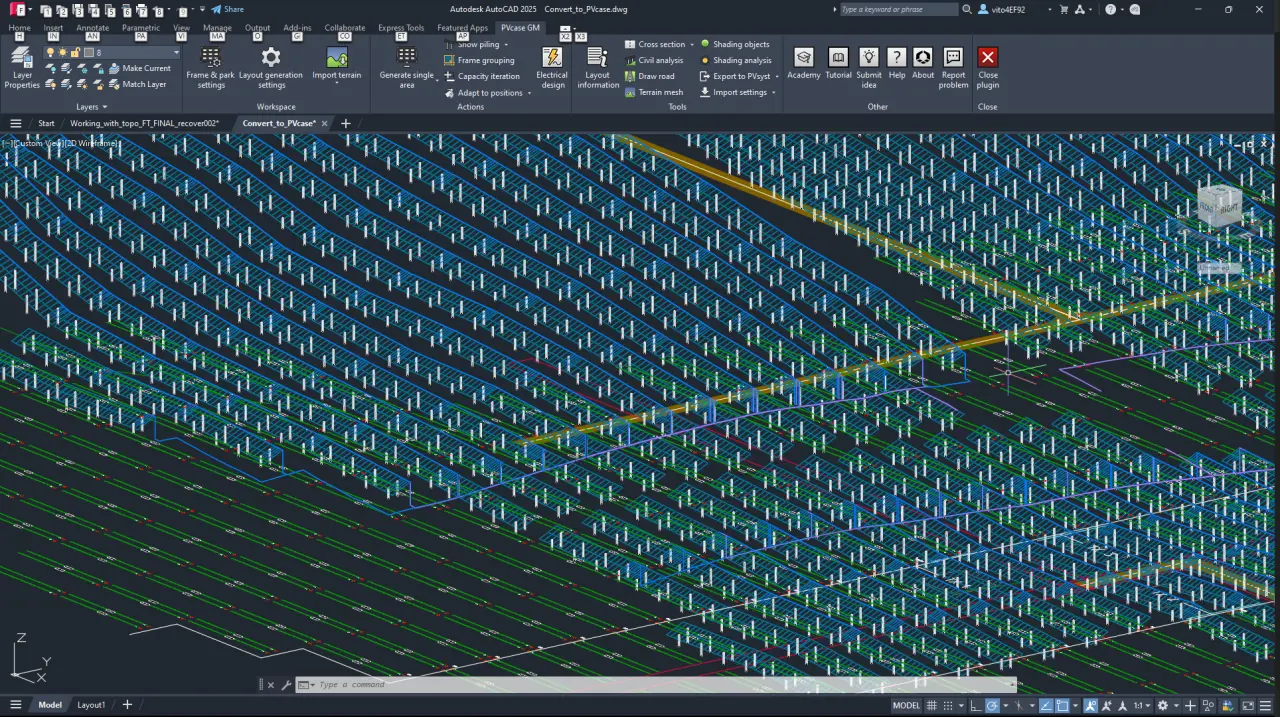The image size is (1280, 717).
Task: Click Generate single area tool
Action: coord(407,67)
